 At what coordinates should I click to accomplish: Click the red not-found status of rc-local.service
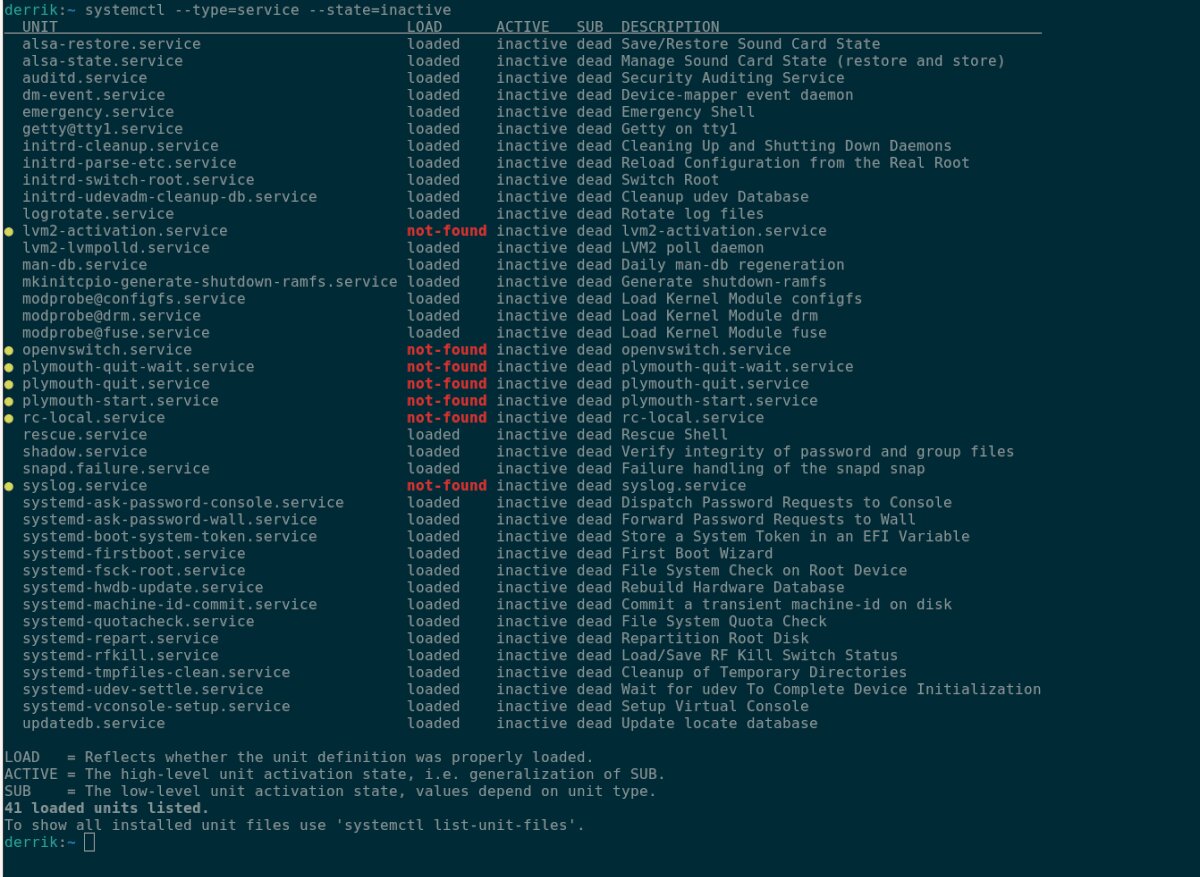point(446,418)
